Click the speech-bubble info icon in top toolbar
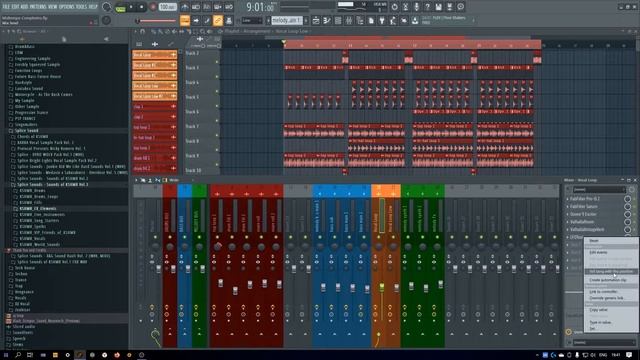Image resolution: width=640 pixels, height=360 pixels. click(x=460, y=7)
